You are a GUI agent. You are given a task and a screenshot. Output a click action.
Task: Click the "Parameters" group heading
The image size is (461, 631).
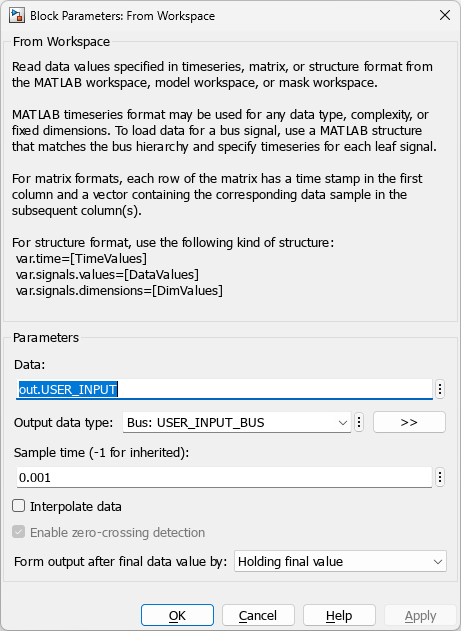pyautogui.click(x=46, y=337)
